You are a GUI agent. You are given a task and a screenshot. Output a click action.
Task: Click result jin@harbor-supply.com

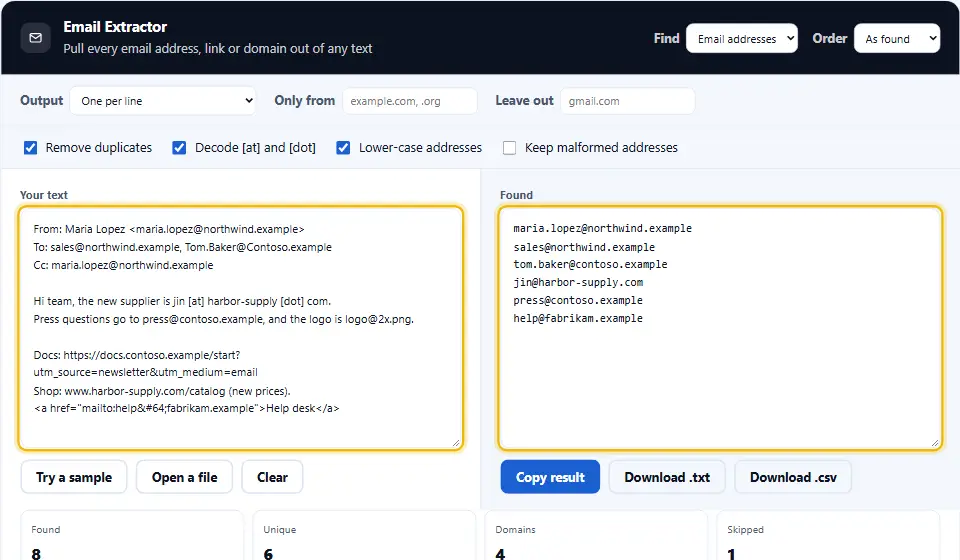578,282
